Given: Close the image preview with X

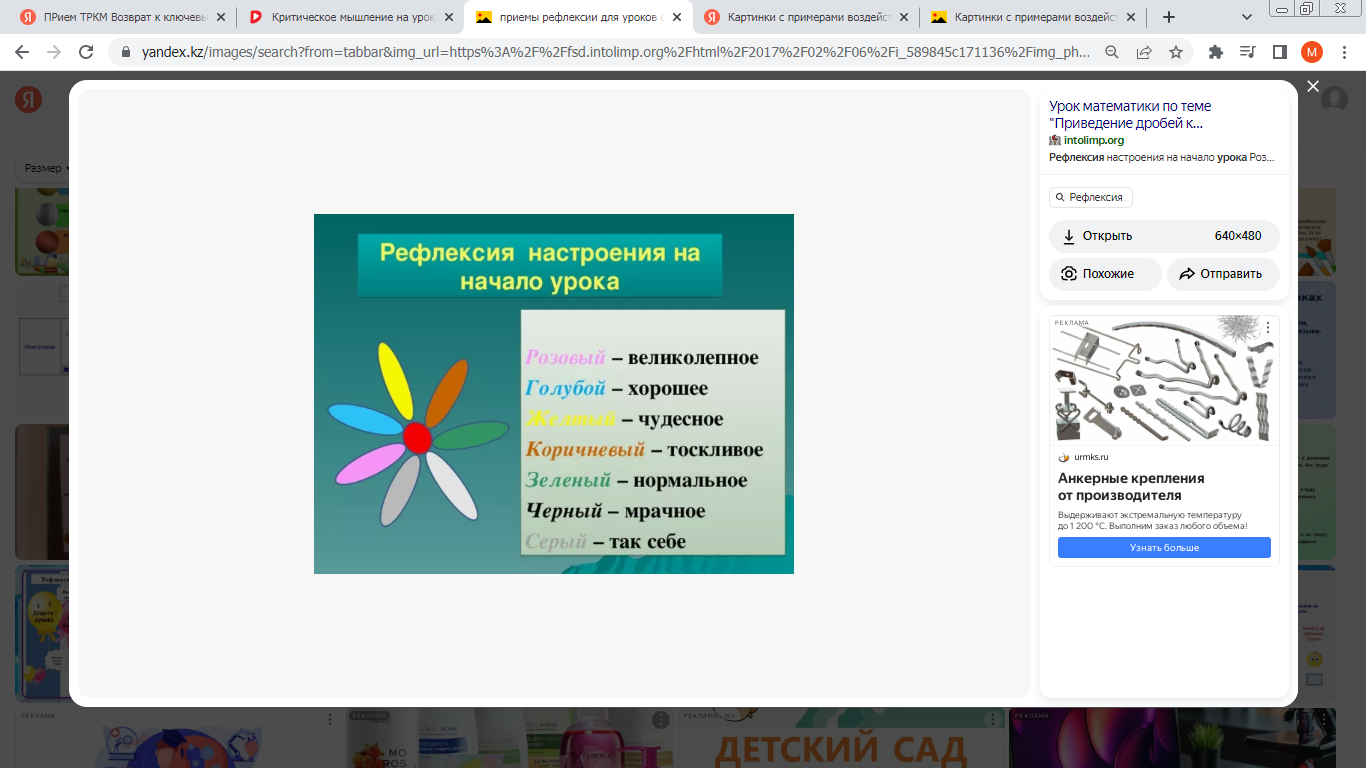Looking at the screenshot, I should pyautogui.click(x=1313, y=87).
